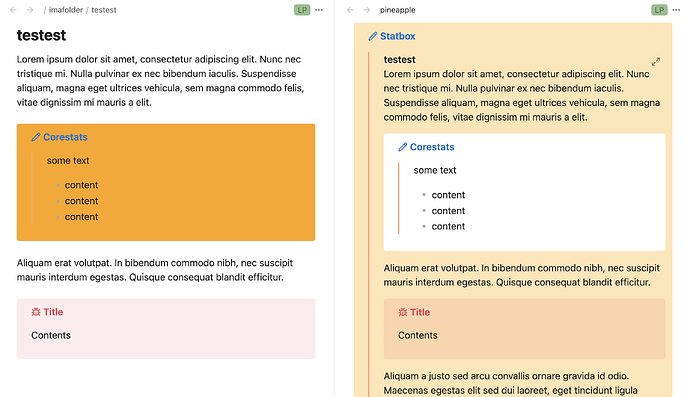Image resolution: width=690 pixels, height=397 pixels.
Task: Open more options menu in pineapple pane
Action: pyautogui.click(x=676, y=10)
